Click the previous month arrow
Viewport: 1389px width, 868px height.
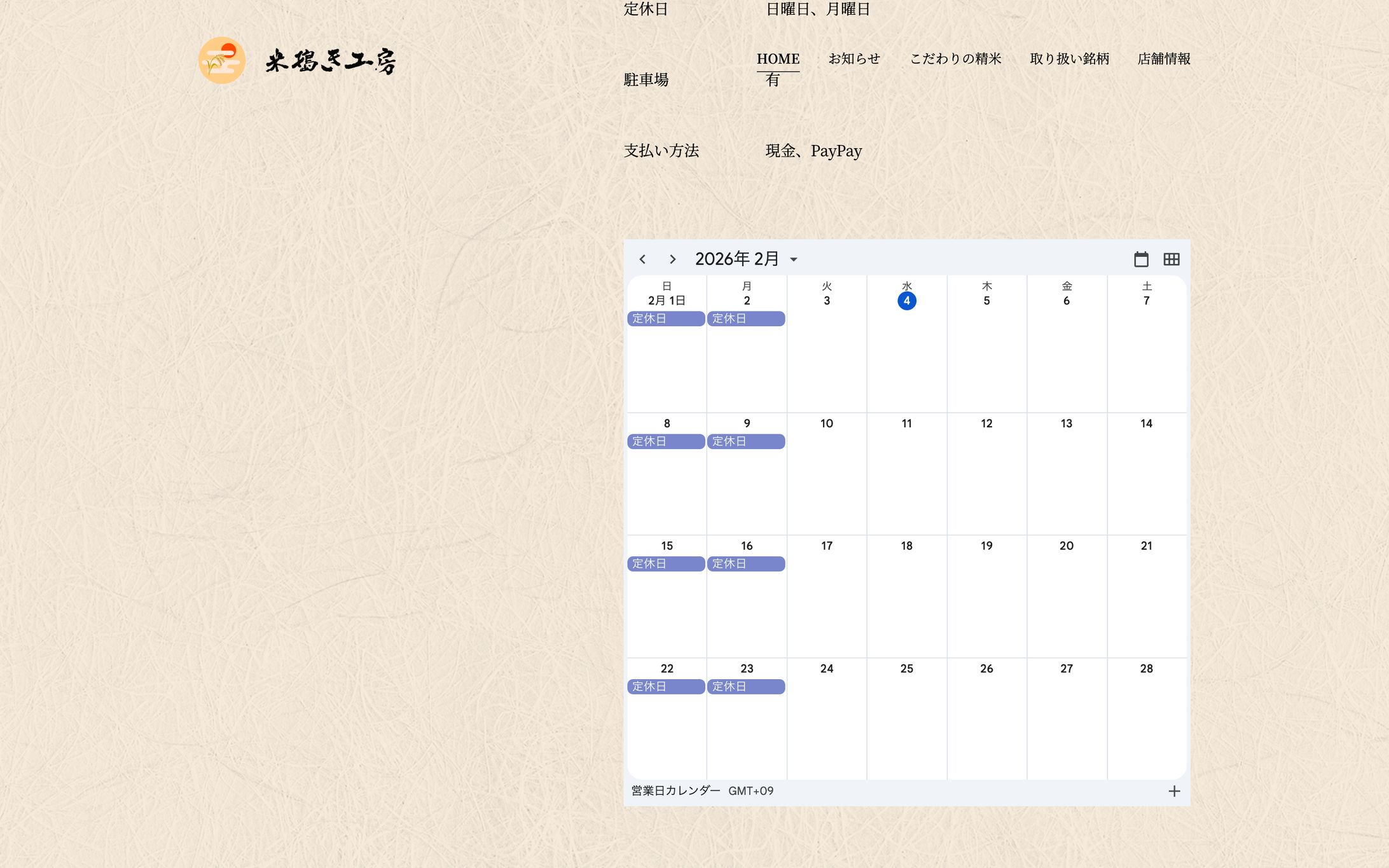642,259
